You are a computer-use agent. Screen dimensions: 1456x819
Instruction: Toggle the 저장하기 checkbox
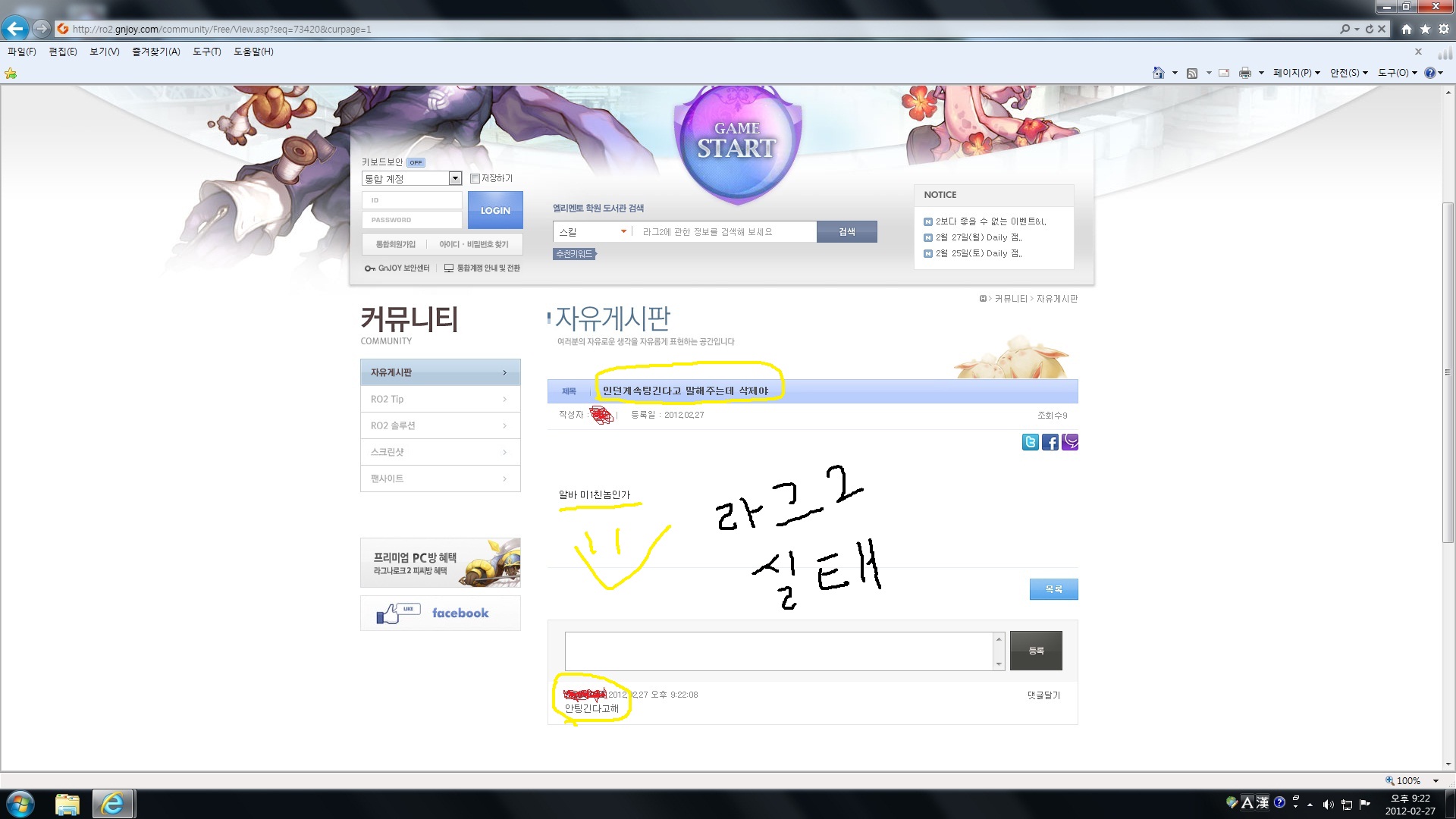point(475,178)
